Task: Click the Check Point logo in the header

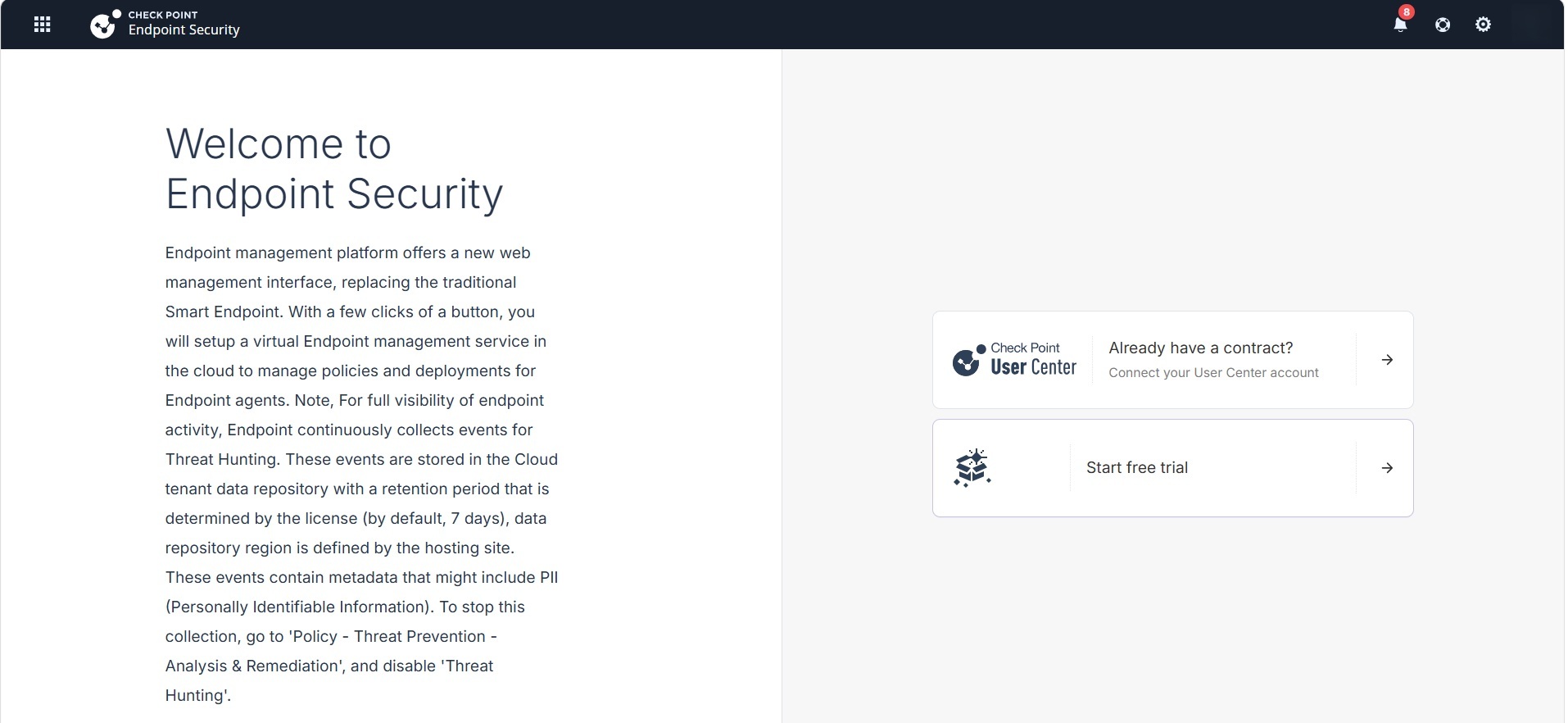Action: tap(105, 25)
